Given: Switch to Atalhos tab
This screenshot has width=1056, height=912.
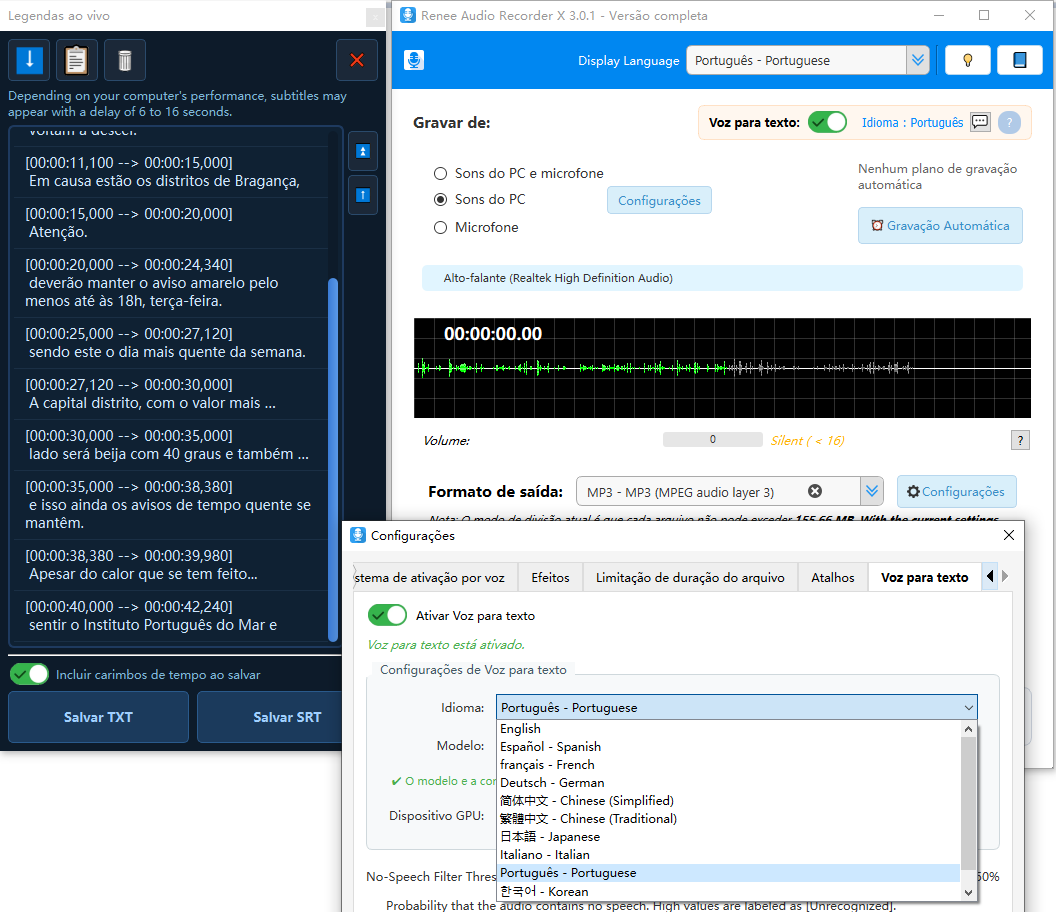Looking at the screenshot, I should coord(832,577).
